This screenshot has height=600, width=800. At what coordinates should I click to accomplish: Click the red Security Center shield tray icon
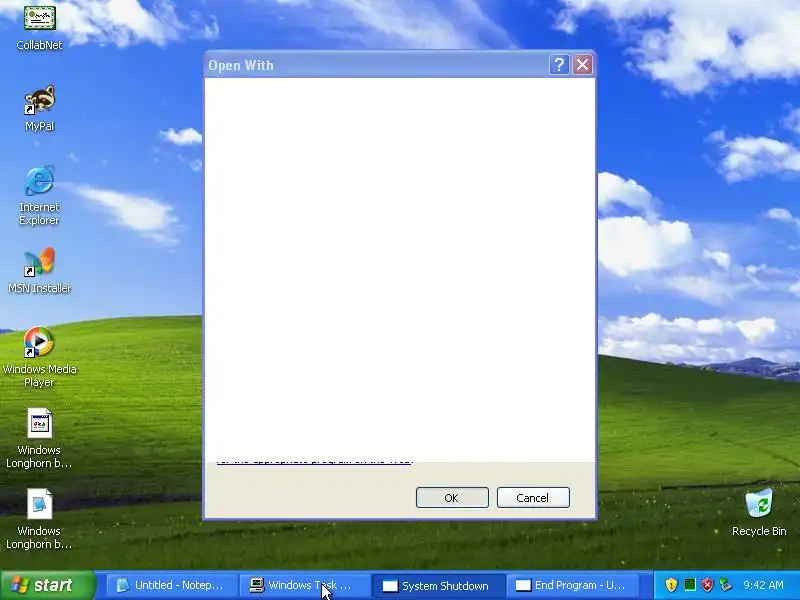[x=707, y=585]
